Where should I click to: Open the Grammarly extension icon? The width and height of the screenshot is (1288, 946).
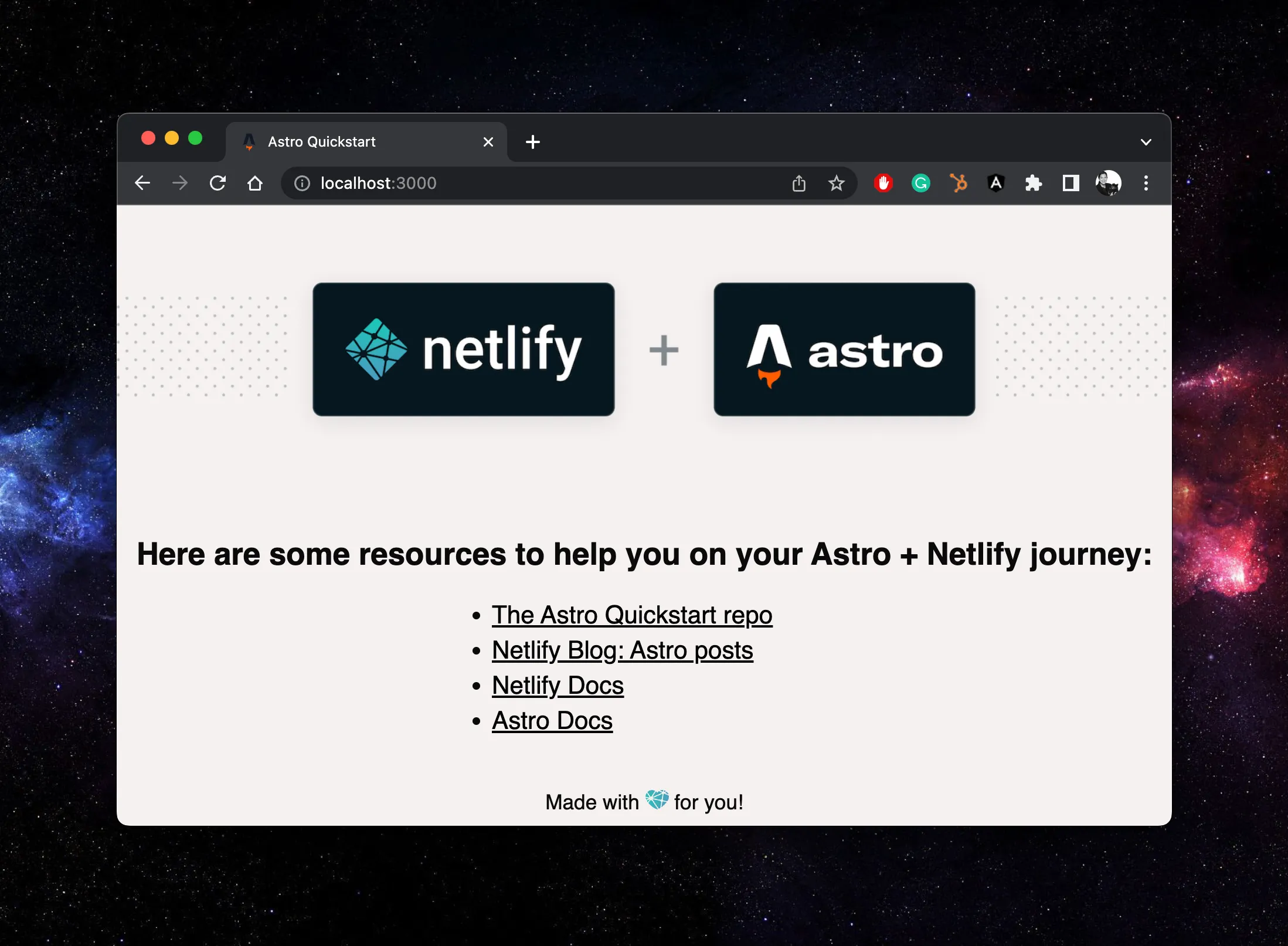click(920, 183)
